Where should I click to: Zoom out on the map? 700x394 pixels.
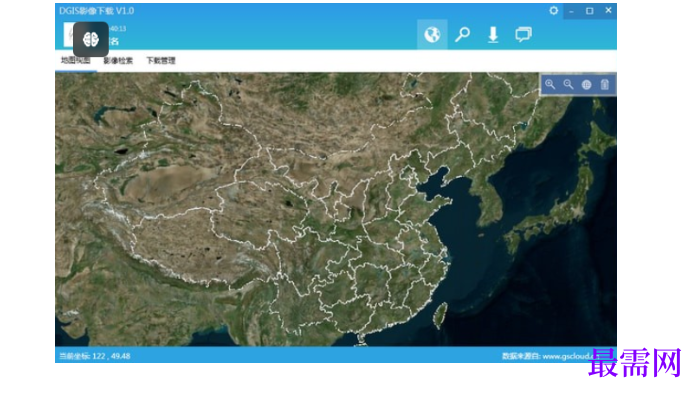point(568,84)
